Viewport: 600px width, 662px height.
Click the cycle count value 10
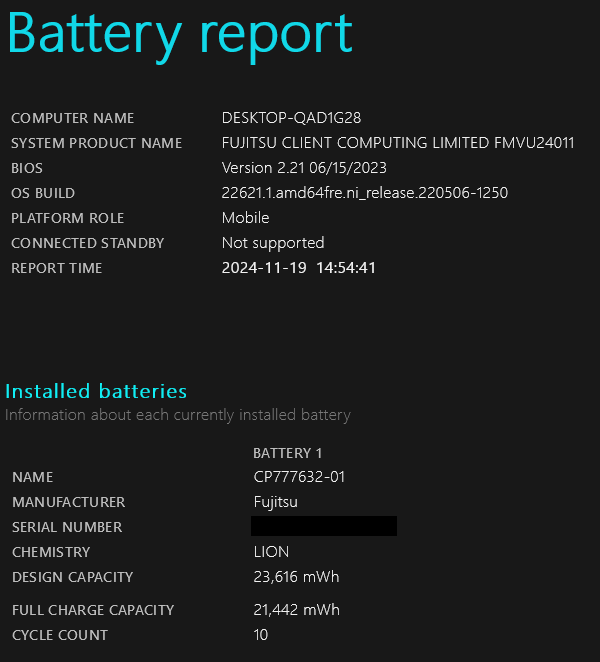261,635
